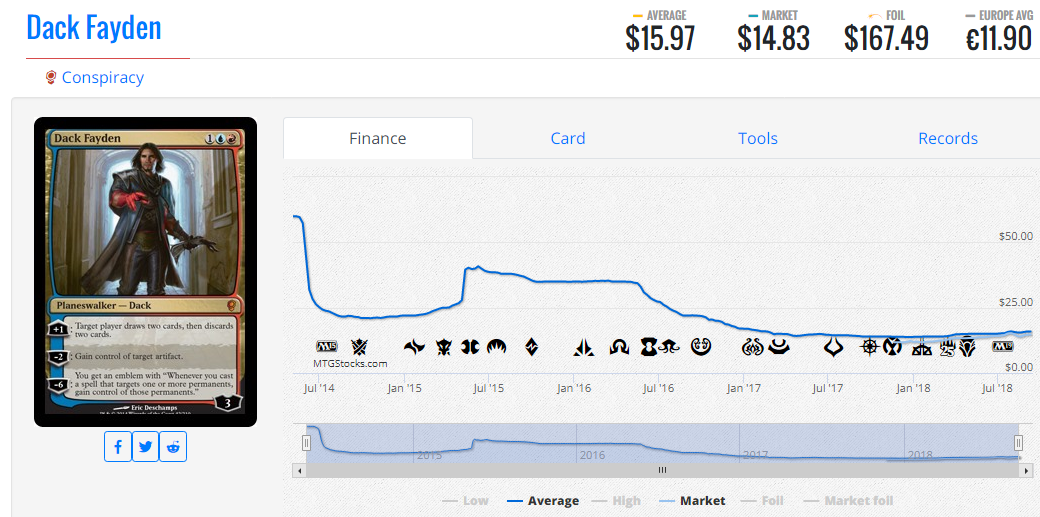The width and height of the screenshot is (1040, 517).
Task: Open the Finance tab
Action: (x=378, y=138)
